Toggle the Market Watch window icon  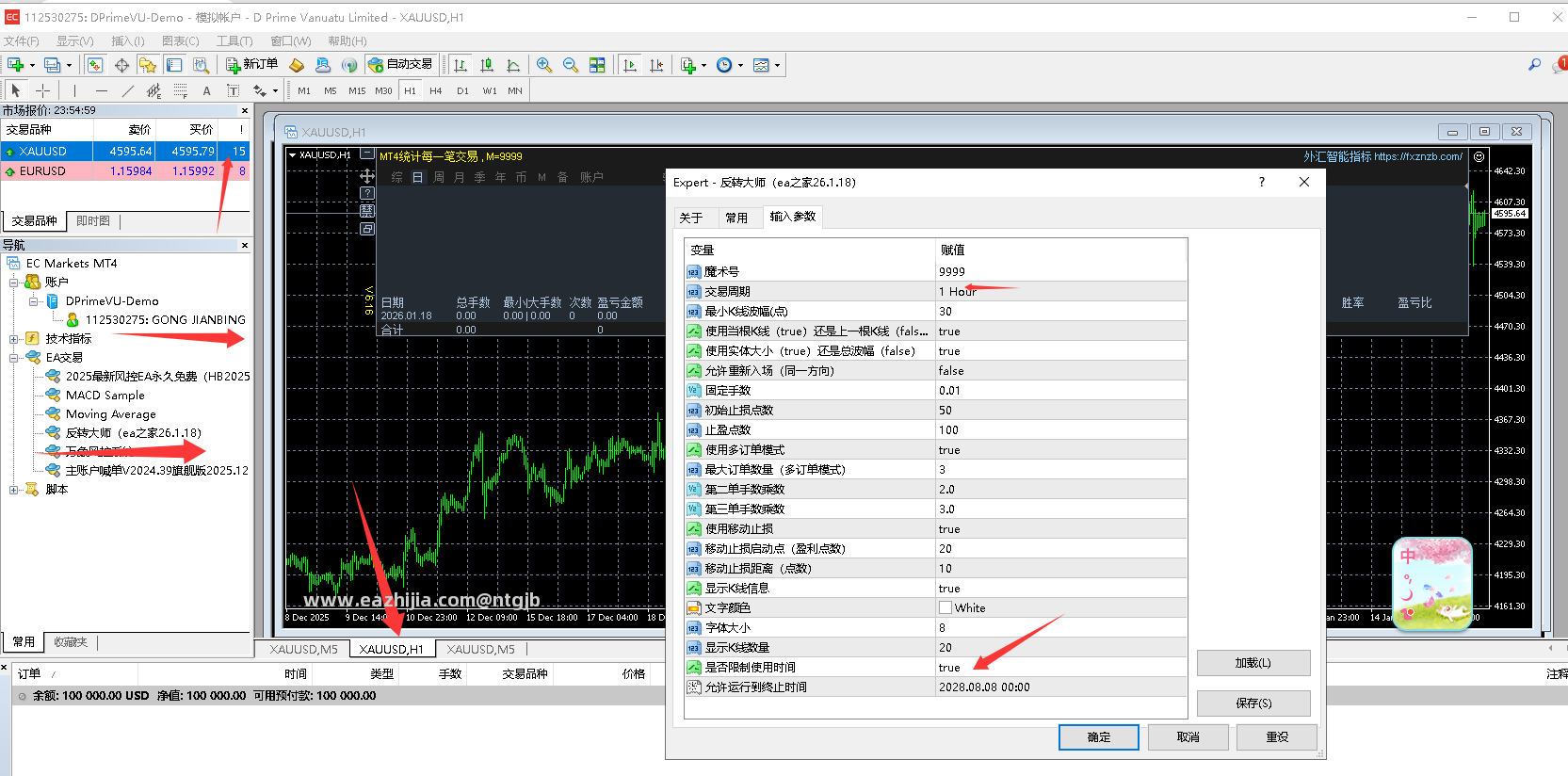coord(95,65)
